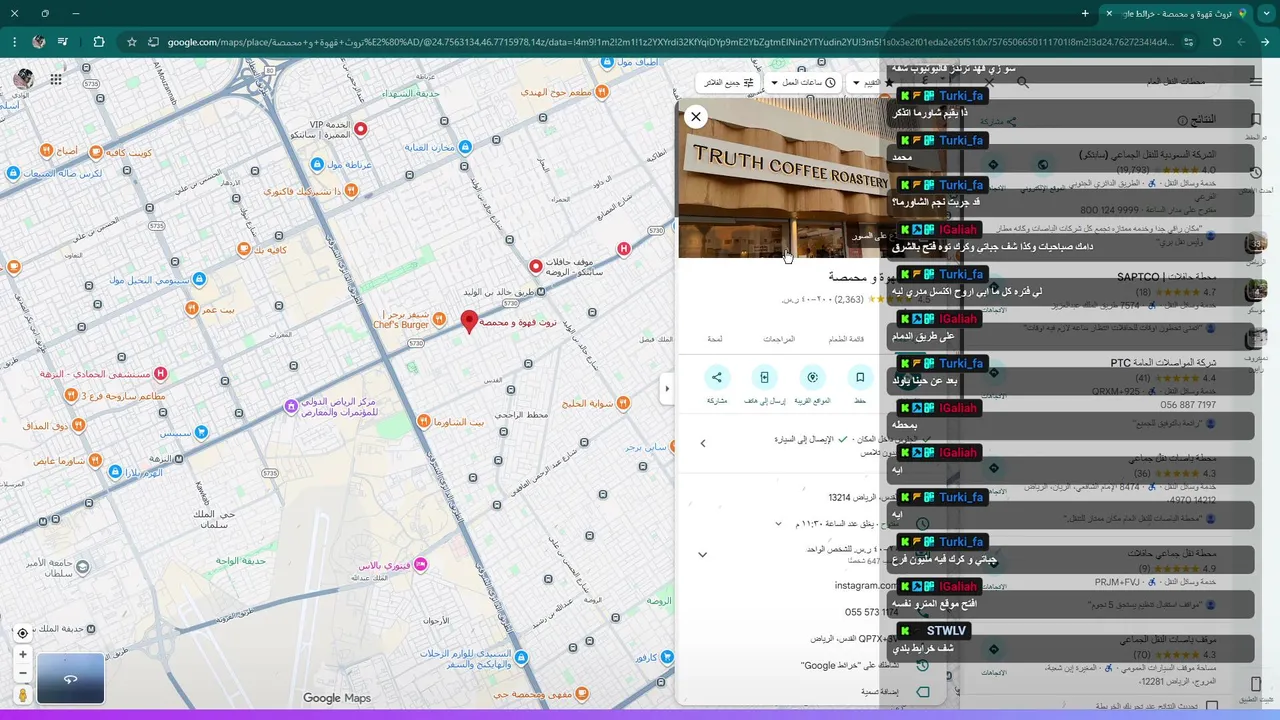The height and width of the screenshot is (720, 1280).
Task: Open the instagram.com website link
Action: click(866, 585)
